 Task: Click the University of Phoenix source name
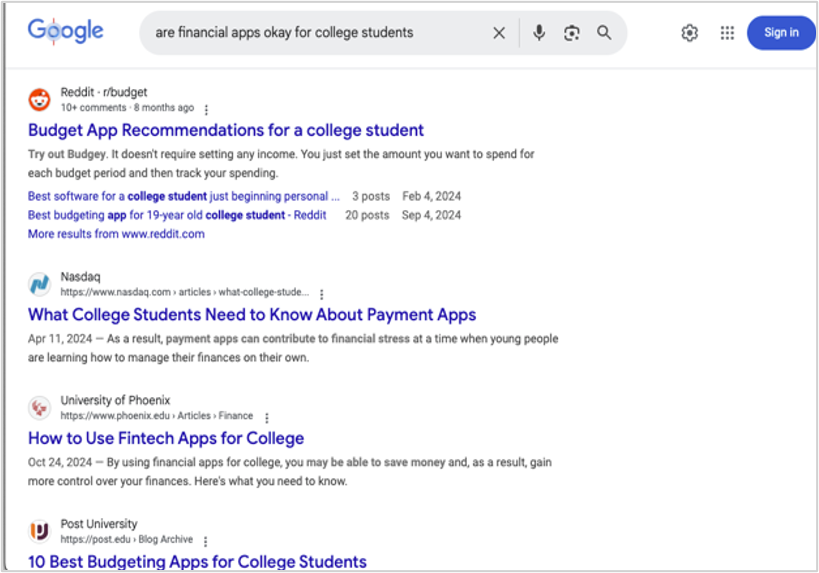coord(115,400)
